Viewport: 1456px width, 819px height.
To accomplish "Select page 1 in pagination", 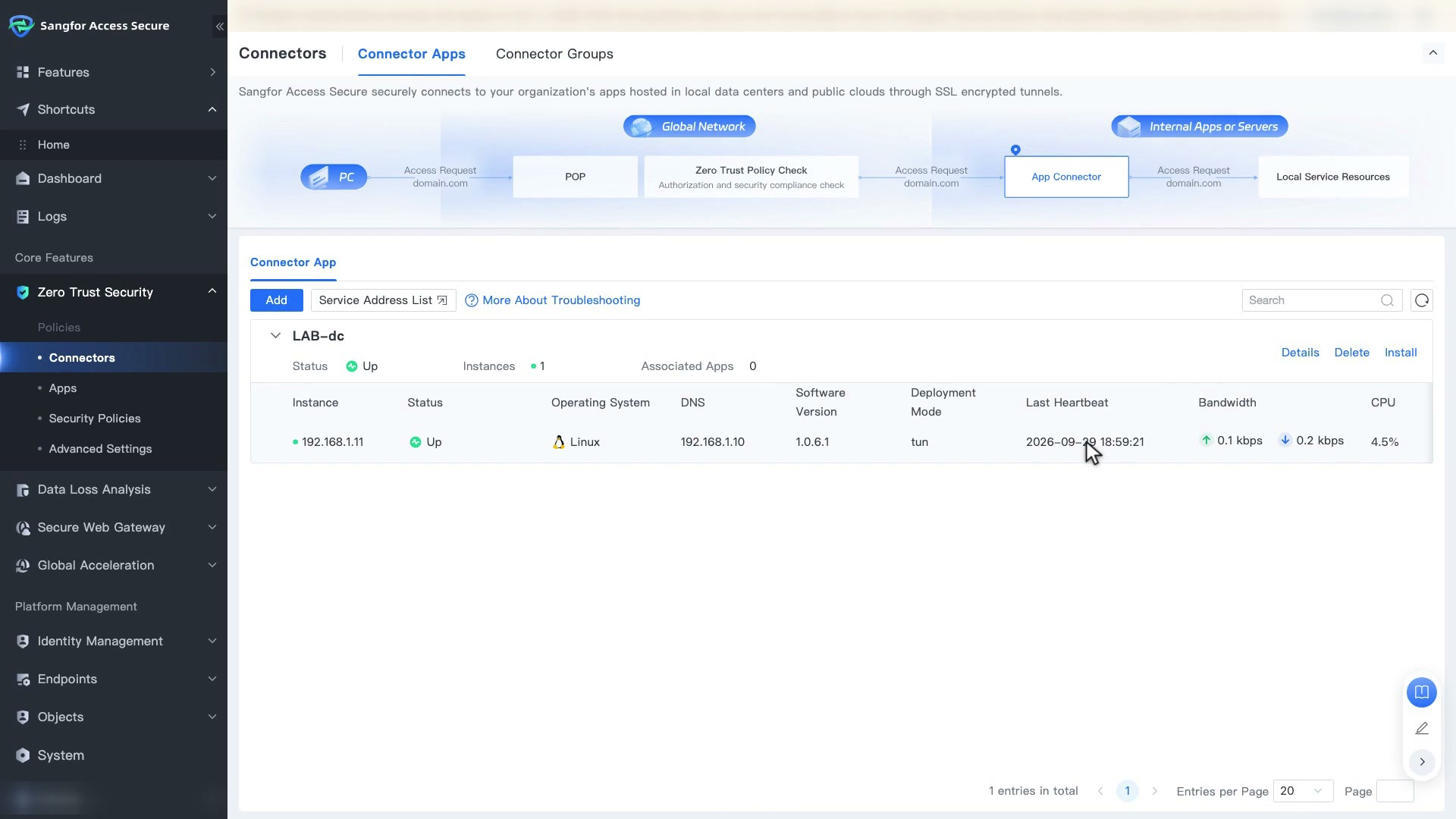I will pyautogui.click(x=1128, y=791).
